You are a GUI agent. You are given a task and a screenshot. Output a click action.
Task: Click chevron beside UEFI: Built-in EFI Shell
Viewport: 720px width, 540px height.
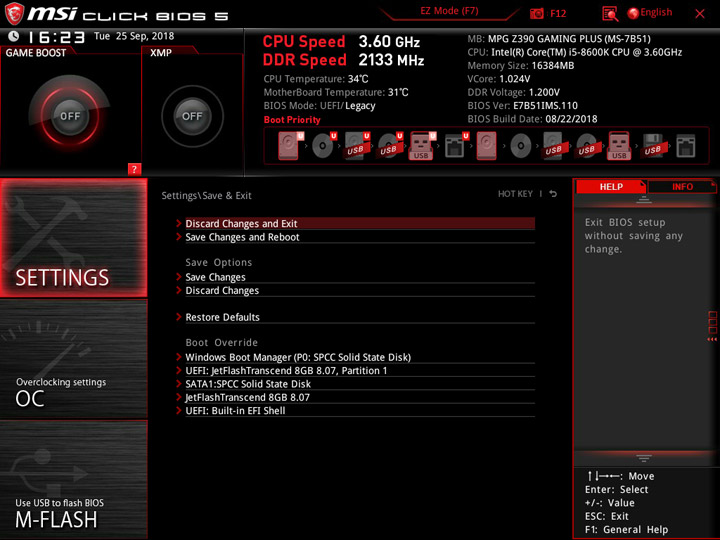click(179, 410)
